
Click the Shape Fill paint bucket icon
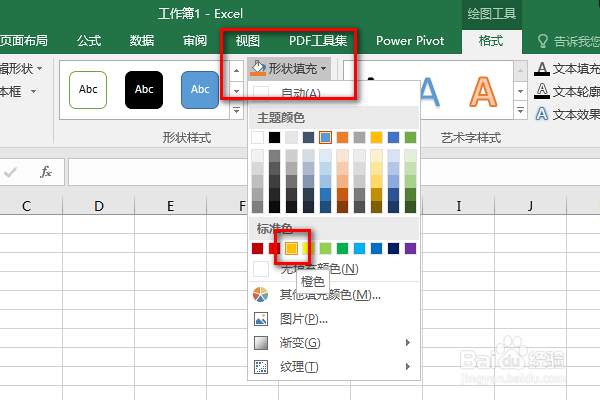tap(258, 68)
